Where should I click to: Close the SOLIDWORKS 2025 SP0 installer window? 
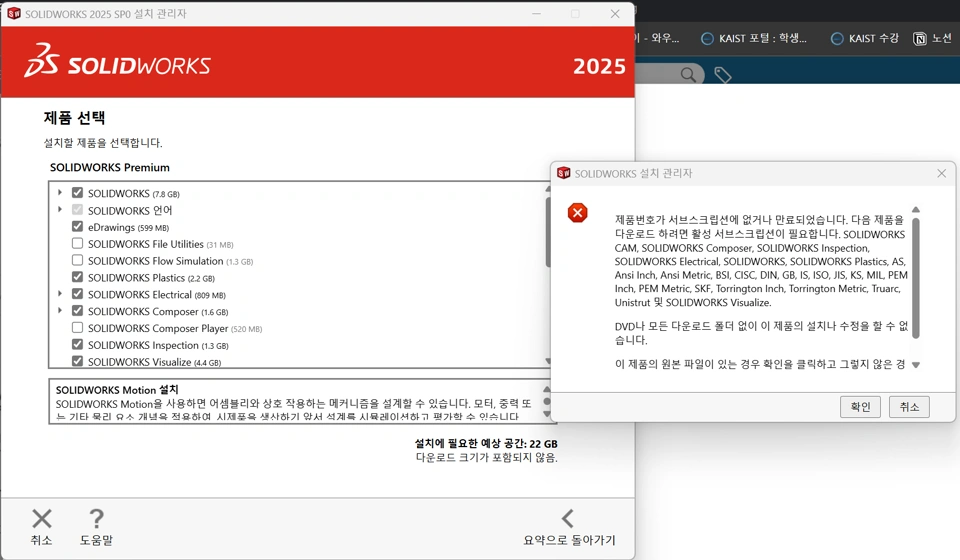pos(615,13)
